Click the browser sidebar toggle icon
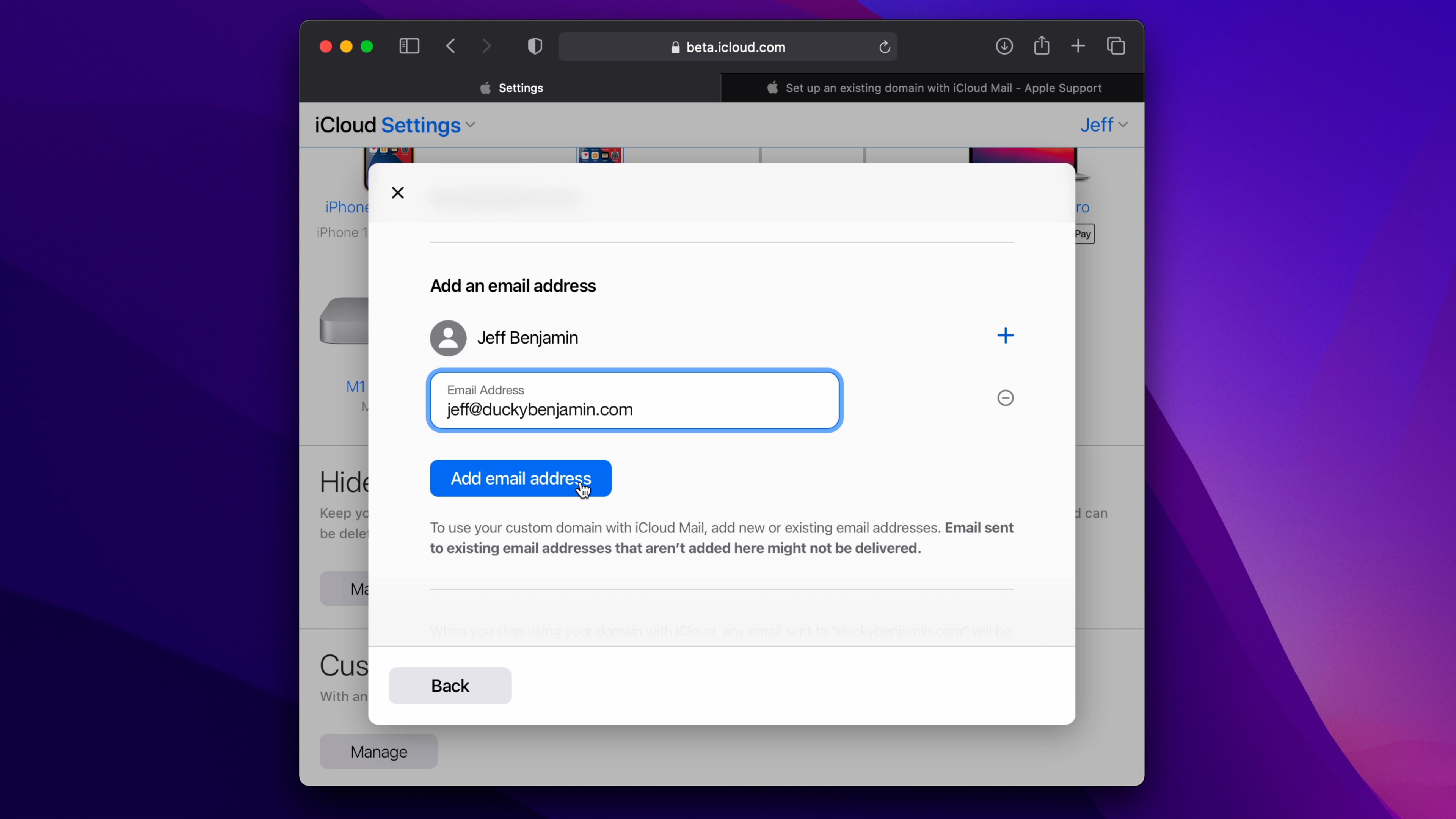The height and width of the screenshot is (819, 1456). pyautogui.click(x=409, y=46)
